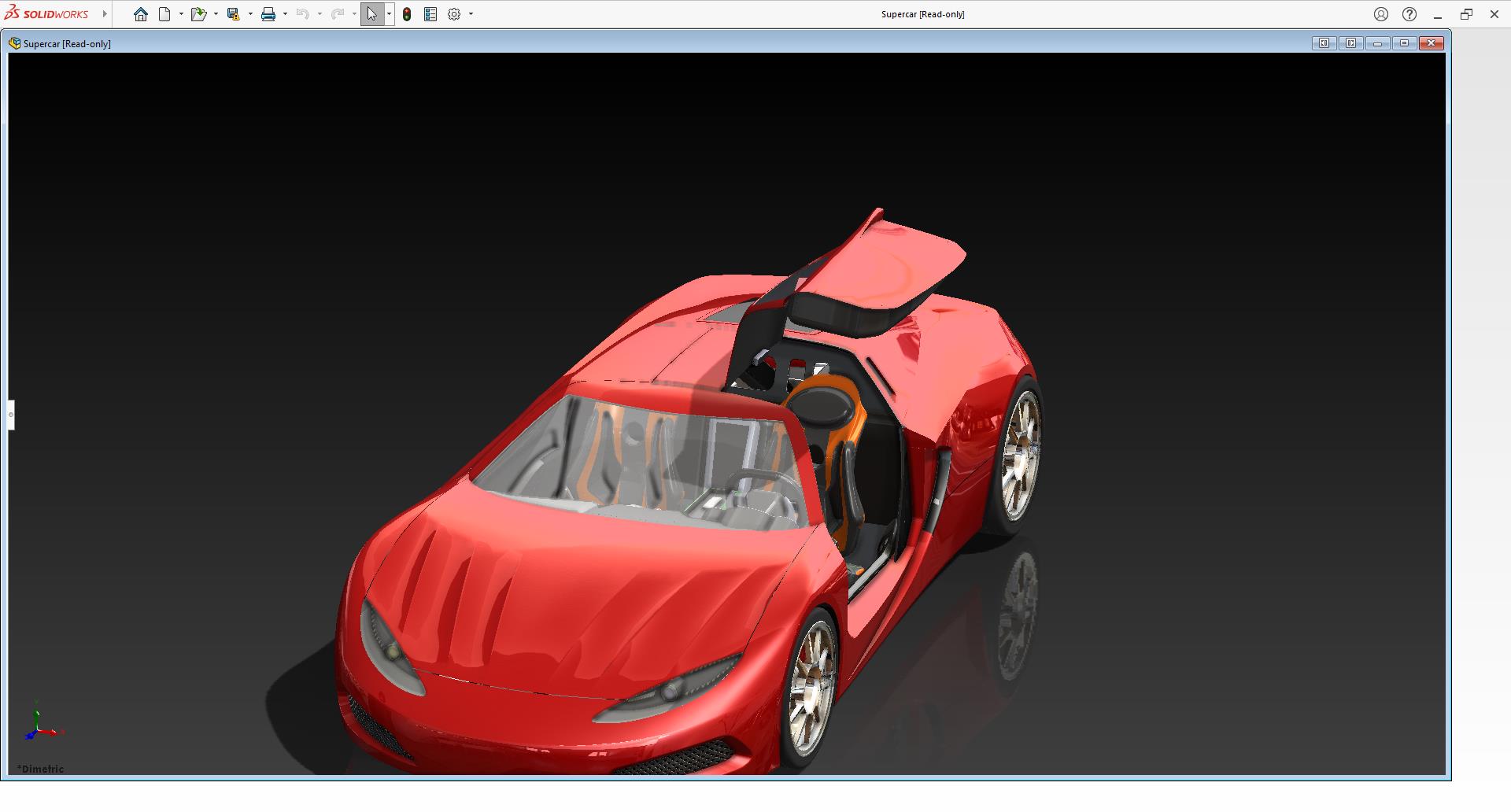Toggle the Select cursor tool
Viewport: 1511px width, 812px height.
tap(371, 14)
